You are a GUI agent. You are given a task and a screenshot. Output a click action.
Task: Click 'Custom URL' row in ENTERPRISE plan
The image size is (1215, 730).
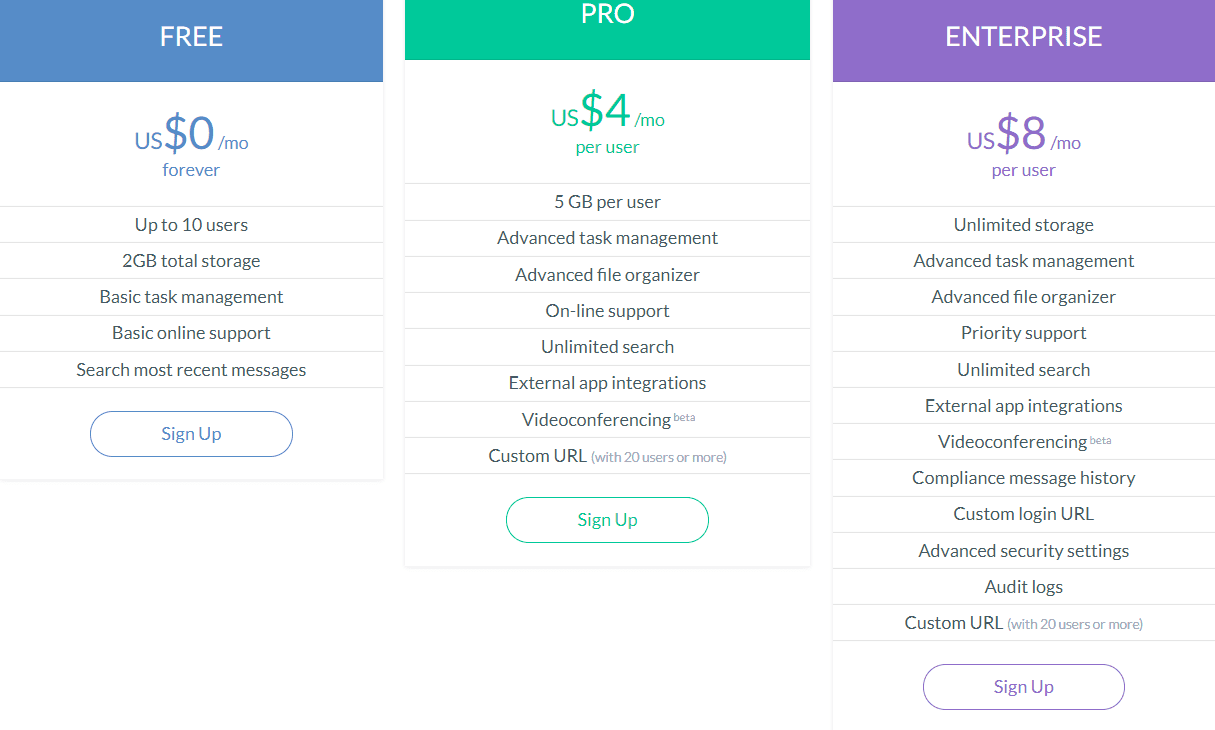point(1023,622)
